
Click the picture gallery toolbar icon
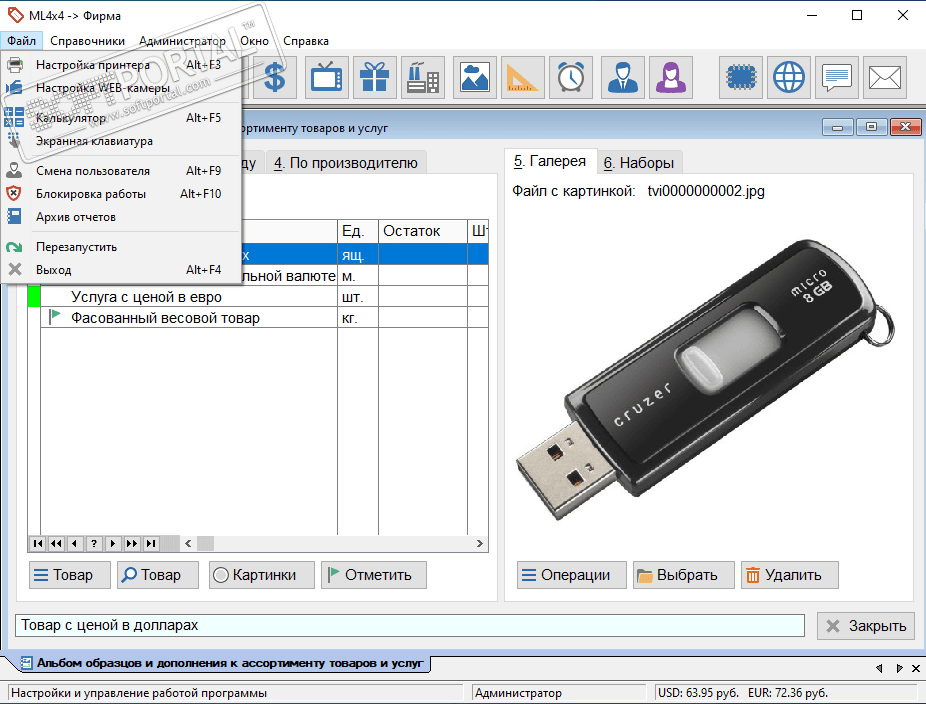coord(475,77)
